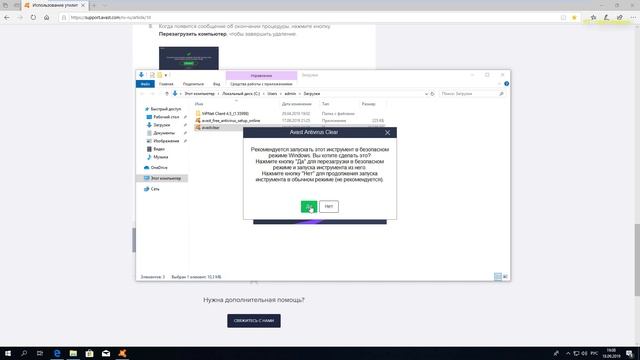Sort files by Имя column header
This screenshot has width=640, height=360.
(199, 104)
